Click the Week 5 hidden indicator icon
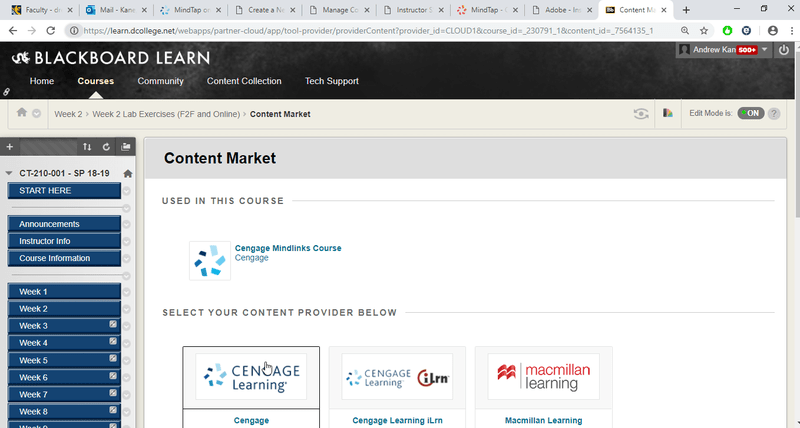The image size is (800, 428). pos(113,358)
